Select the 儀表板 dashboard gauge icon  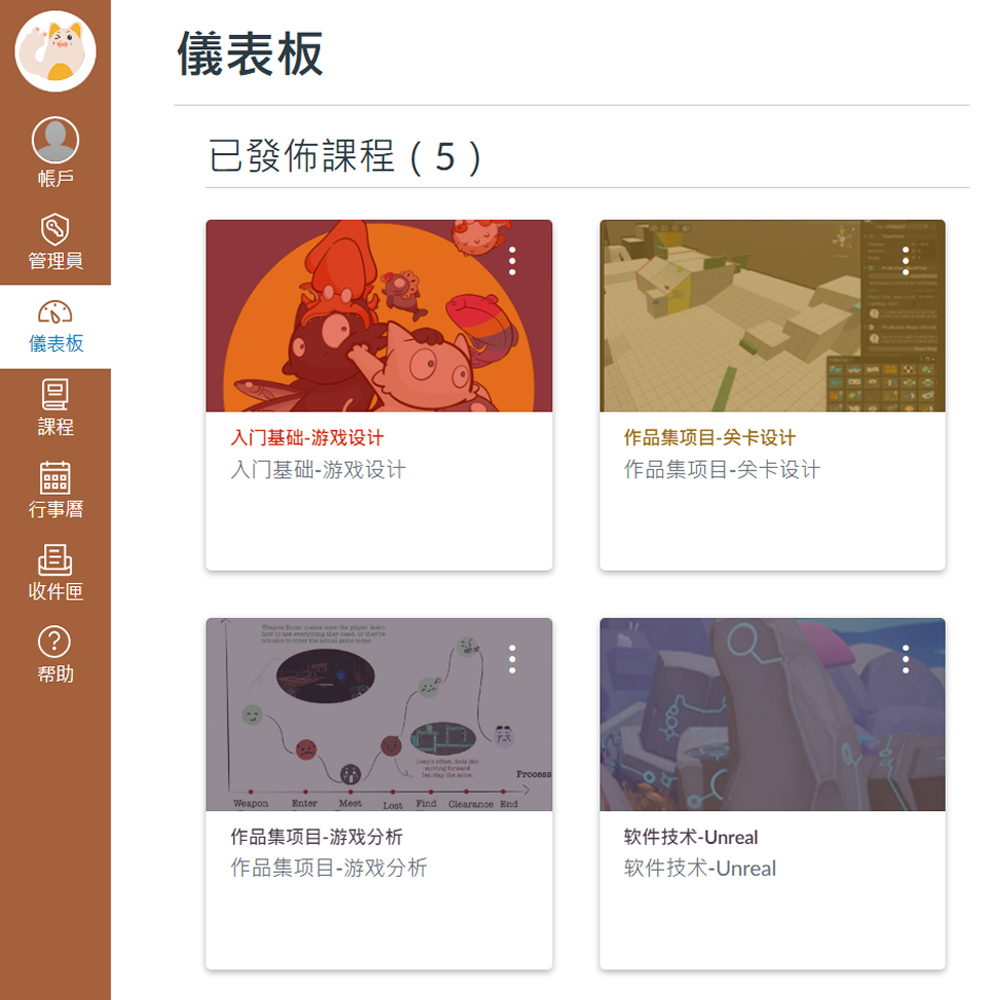pos(55,311)
